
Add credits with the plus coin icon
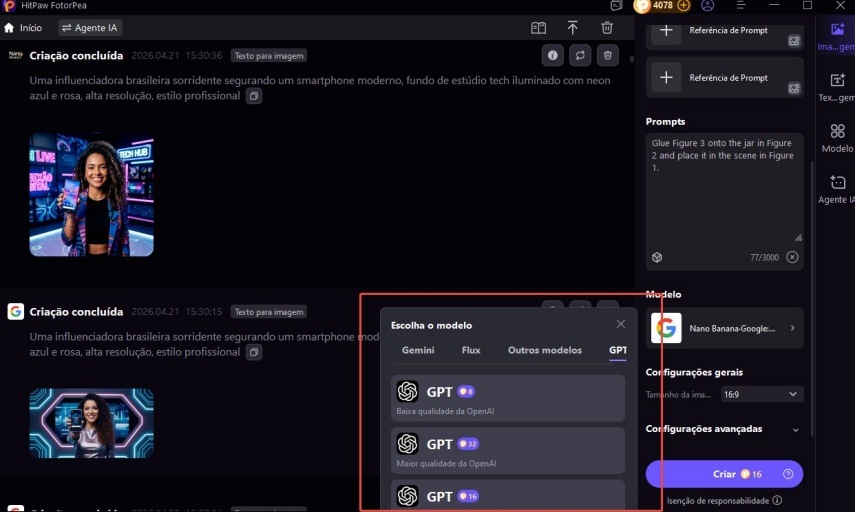pos(684,5)
